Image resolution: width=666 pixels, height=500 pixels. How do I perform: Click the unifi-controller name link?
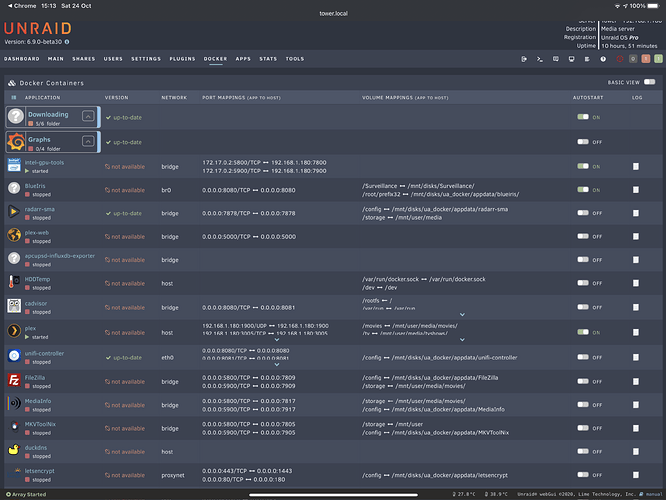(x=44, y=353)
